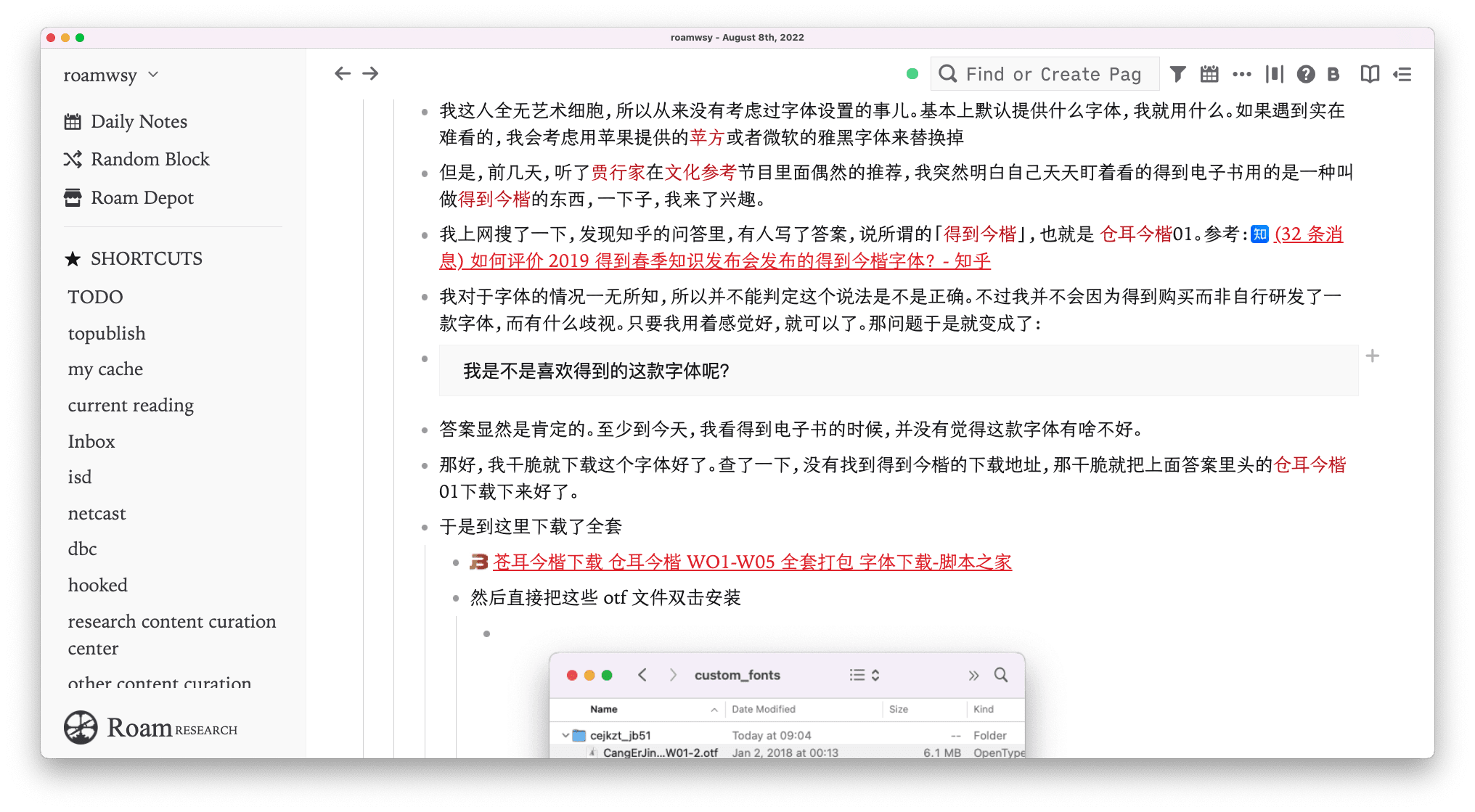1475x812 pixels.
Task: Open help via the question mark icon
Action: click(x=1307, y=73)
